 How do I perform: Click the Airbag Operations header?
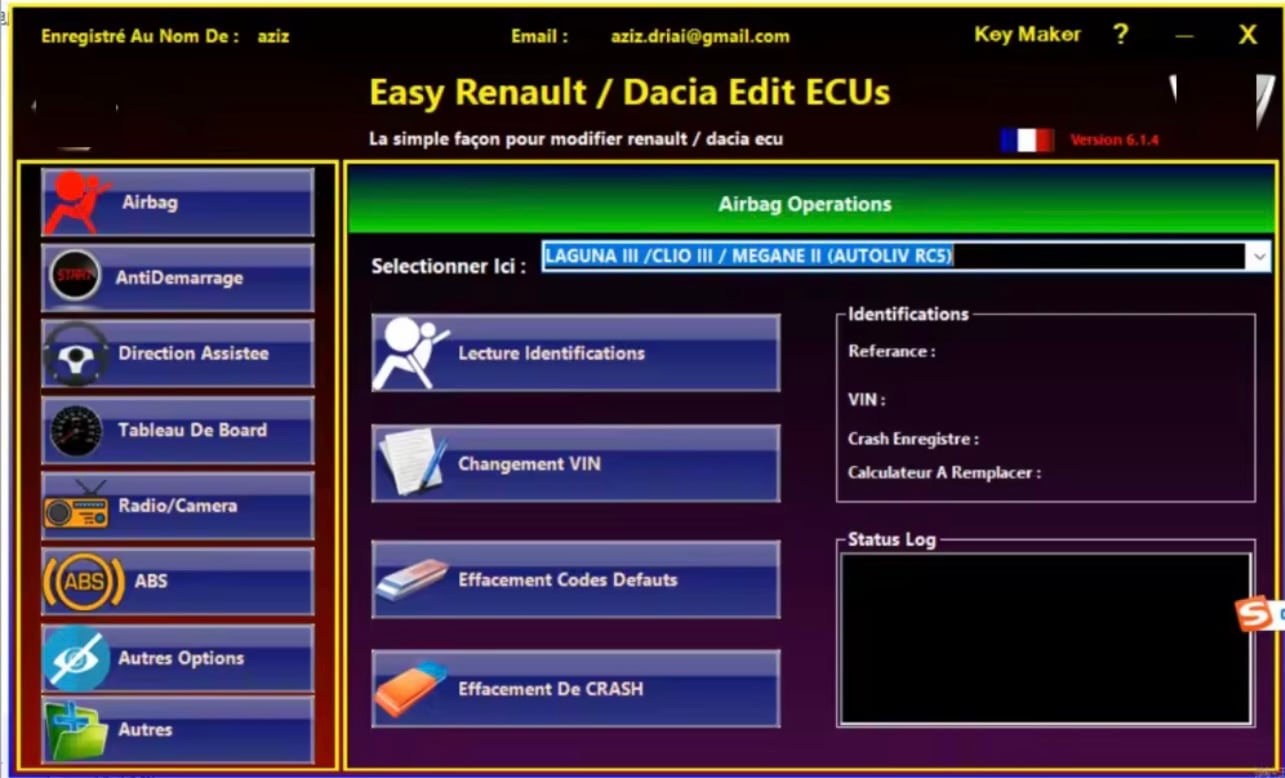805,204
